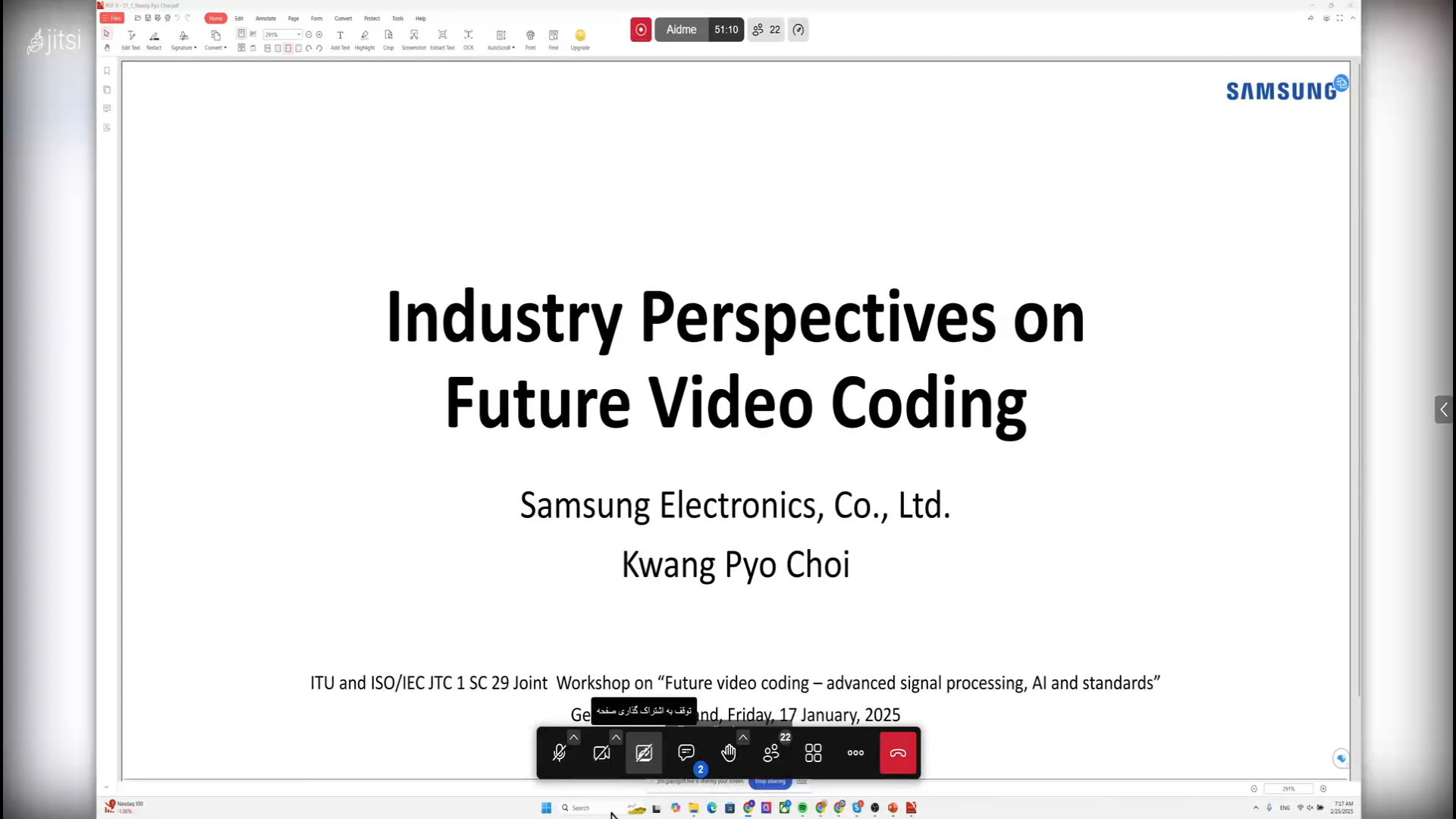1456x819 pixels.
Task: Open the Jitsi chat panel
Action: 686,753
